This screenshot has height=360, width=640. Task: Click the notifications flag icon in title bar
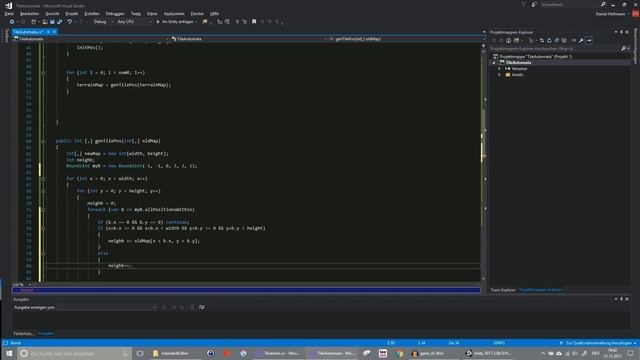(x=523, y=4)
